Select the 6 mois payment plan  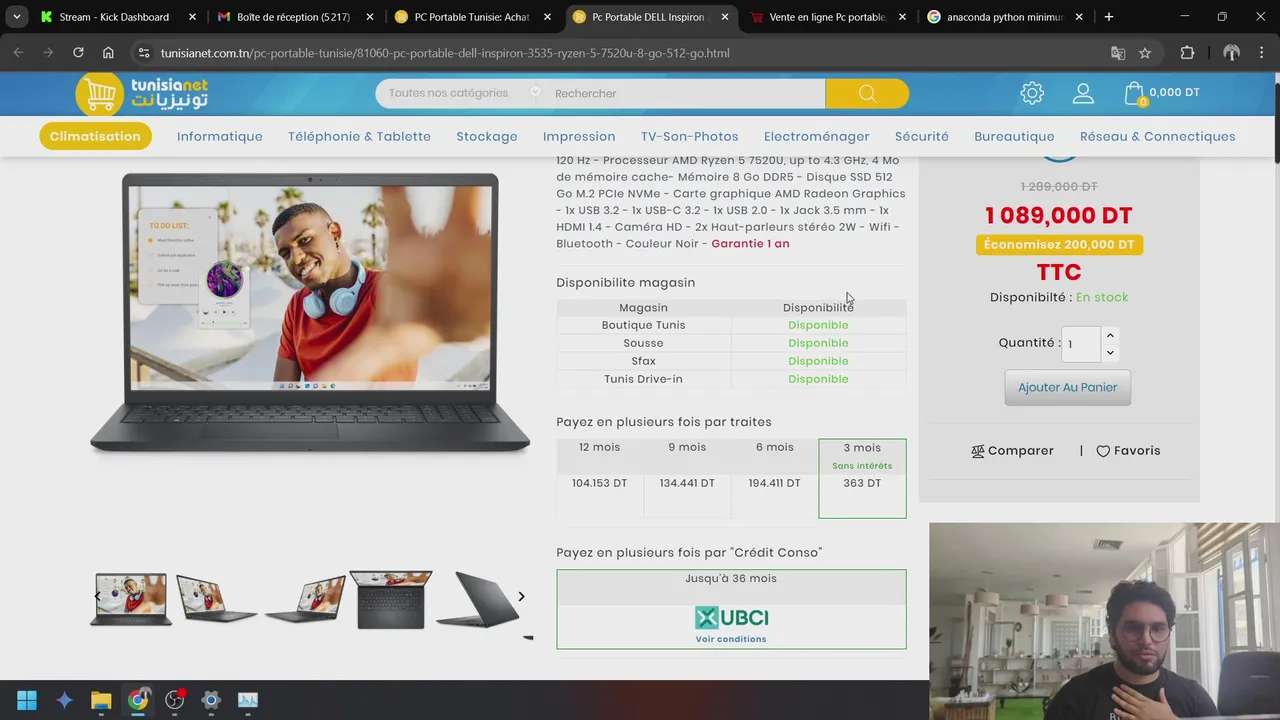pyautogui.click(x=775, y=479)
